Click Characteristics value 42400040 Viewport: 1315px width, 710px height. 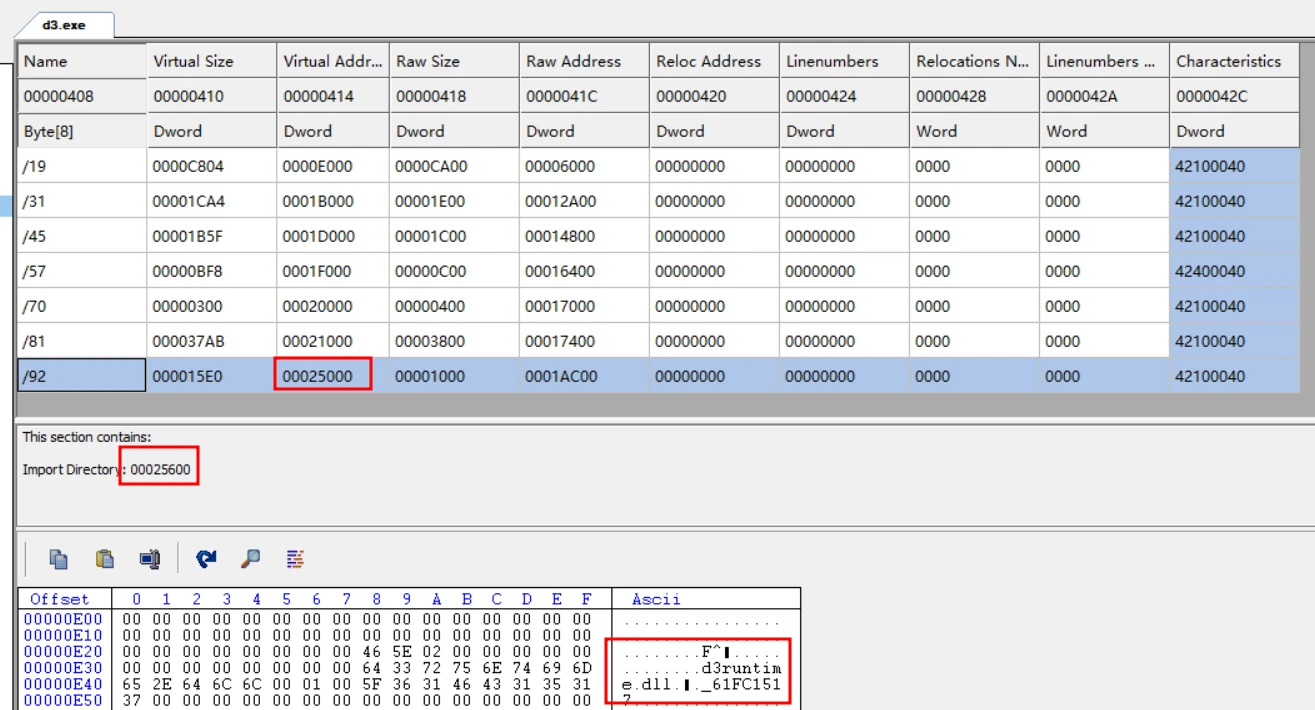tap(1210, 271)
